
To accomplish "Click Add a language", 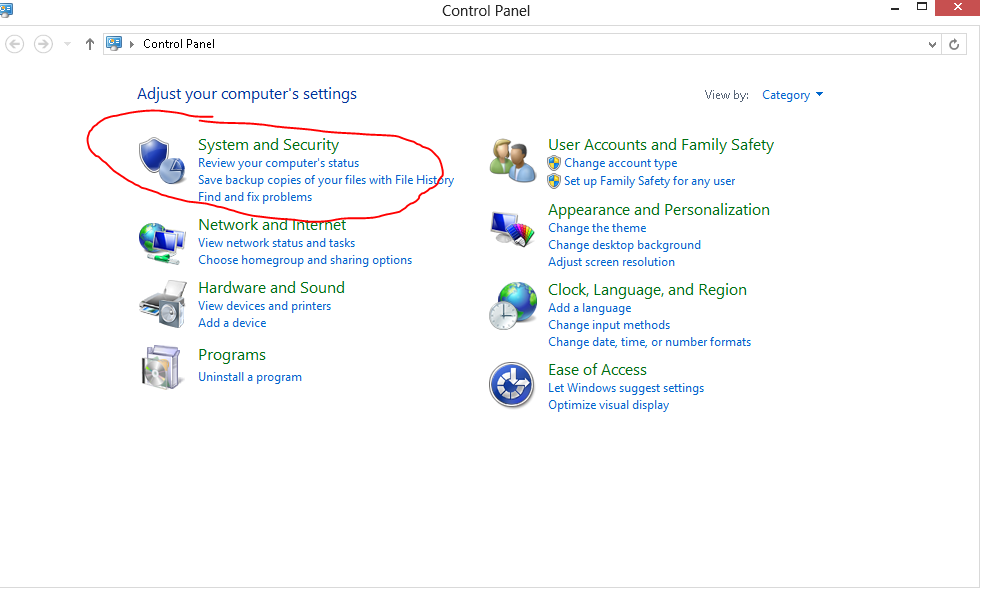I will click(589, 308).
